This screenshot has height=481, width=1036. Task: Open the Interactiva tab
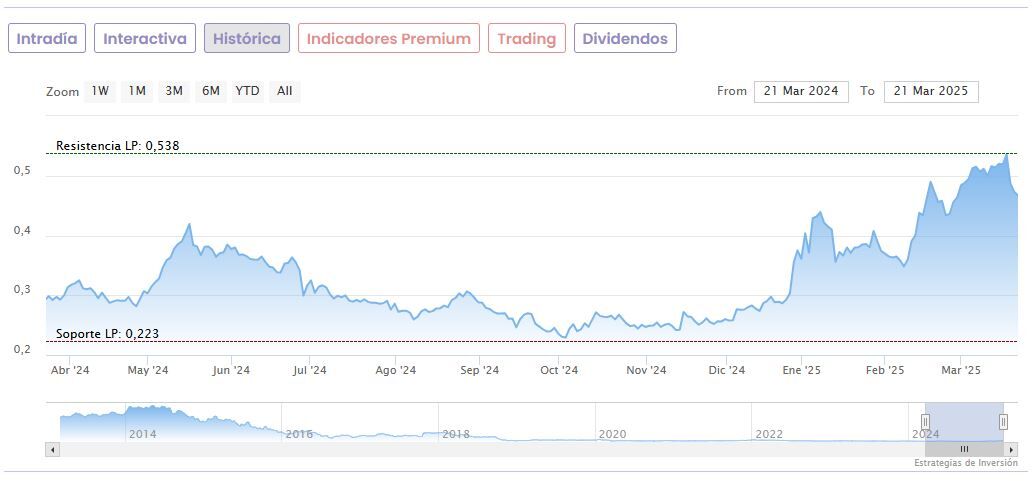coord(145,39)
